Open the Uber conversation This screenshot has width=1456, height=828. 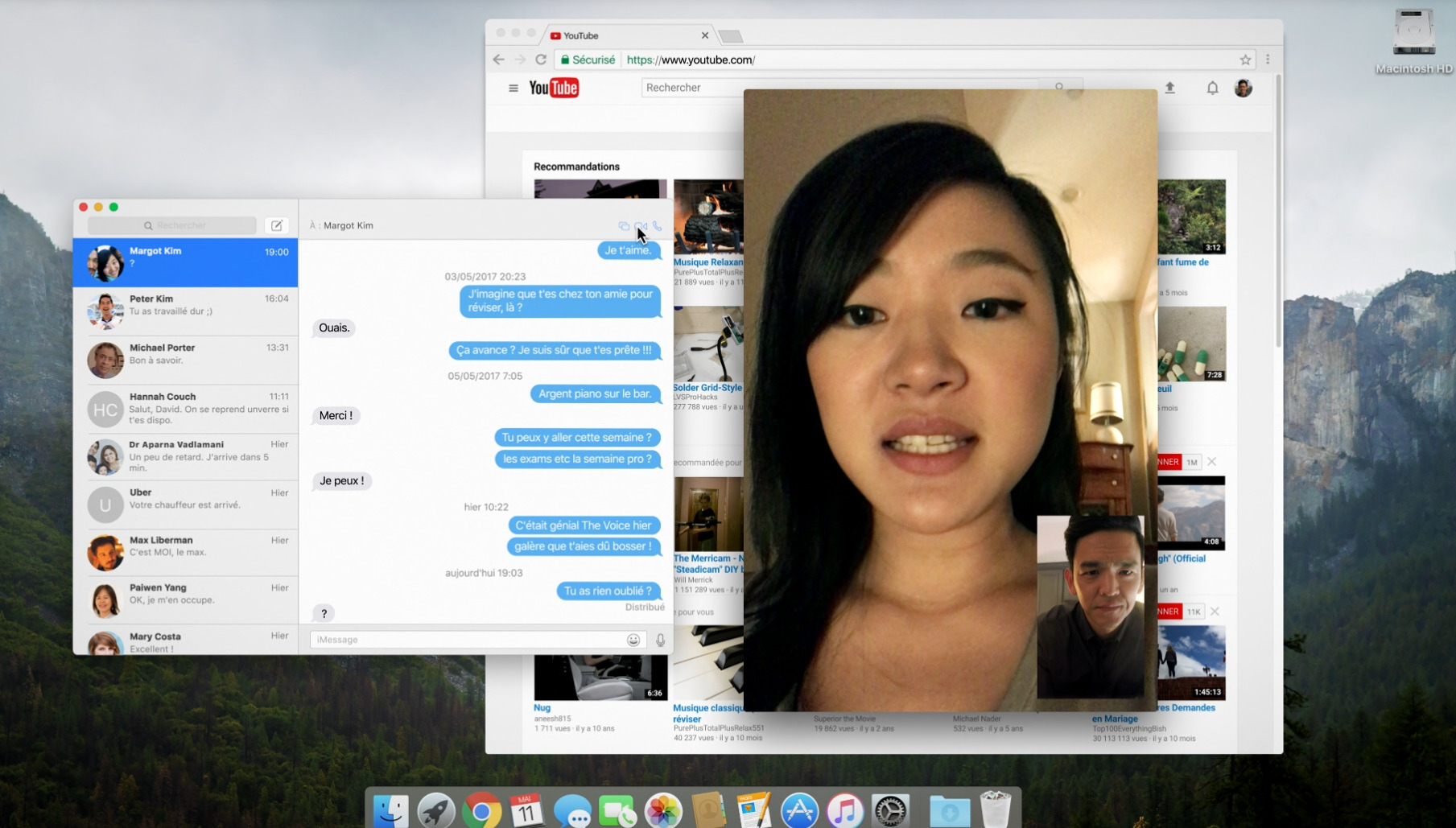pyautogui.click(x=185, y=505)
